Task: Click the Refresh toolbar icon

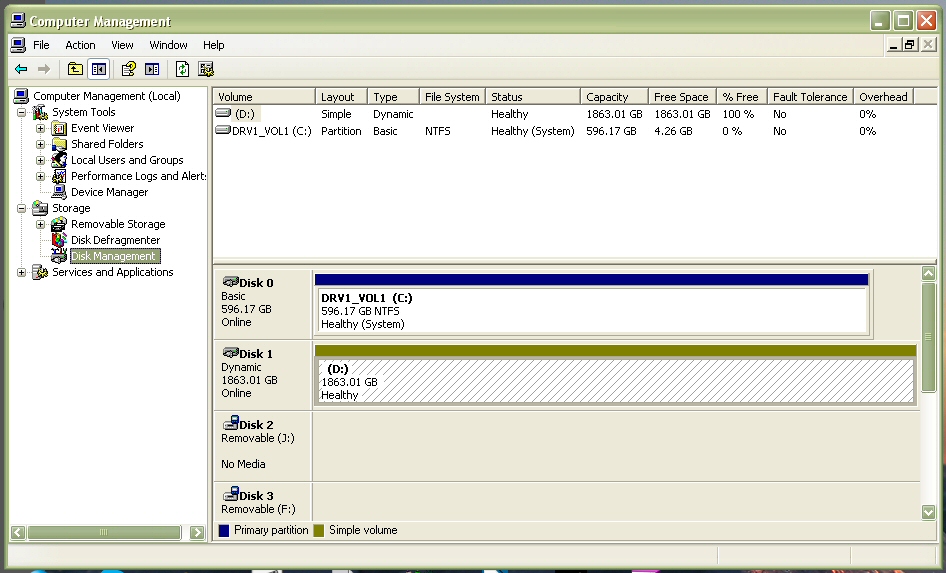Action: pyautogui.click(x=182, y=69)
